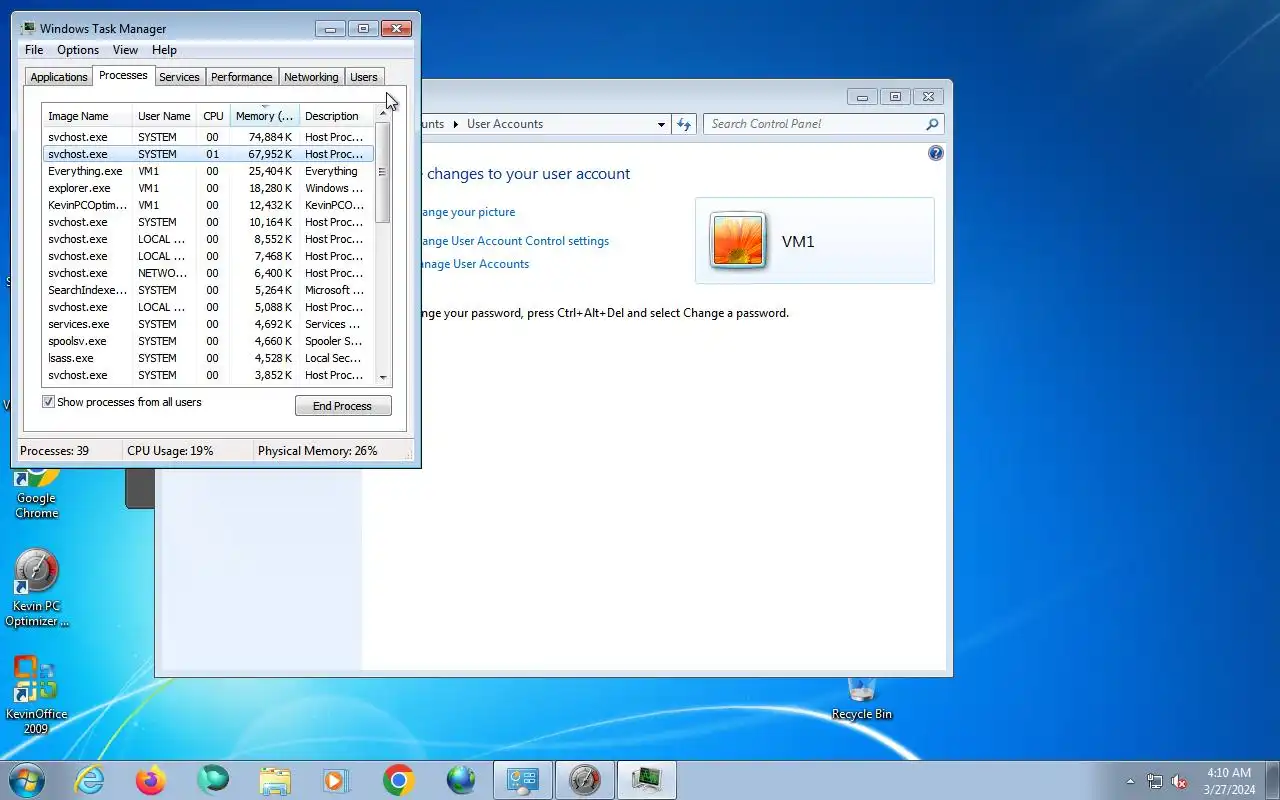This screenshot has width=1280, height=800.
Task: Open the clock and date display
Action: point(1229,781)
